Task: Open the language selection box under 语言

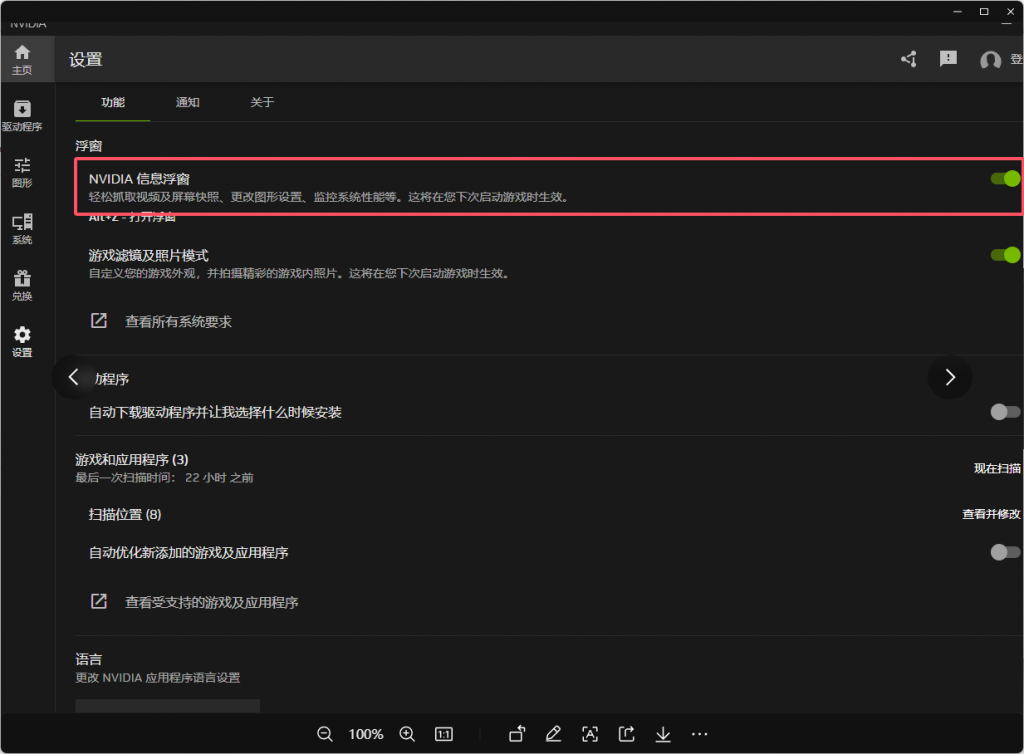Action: click(168, 706)
